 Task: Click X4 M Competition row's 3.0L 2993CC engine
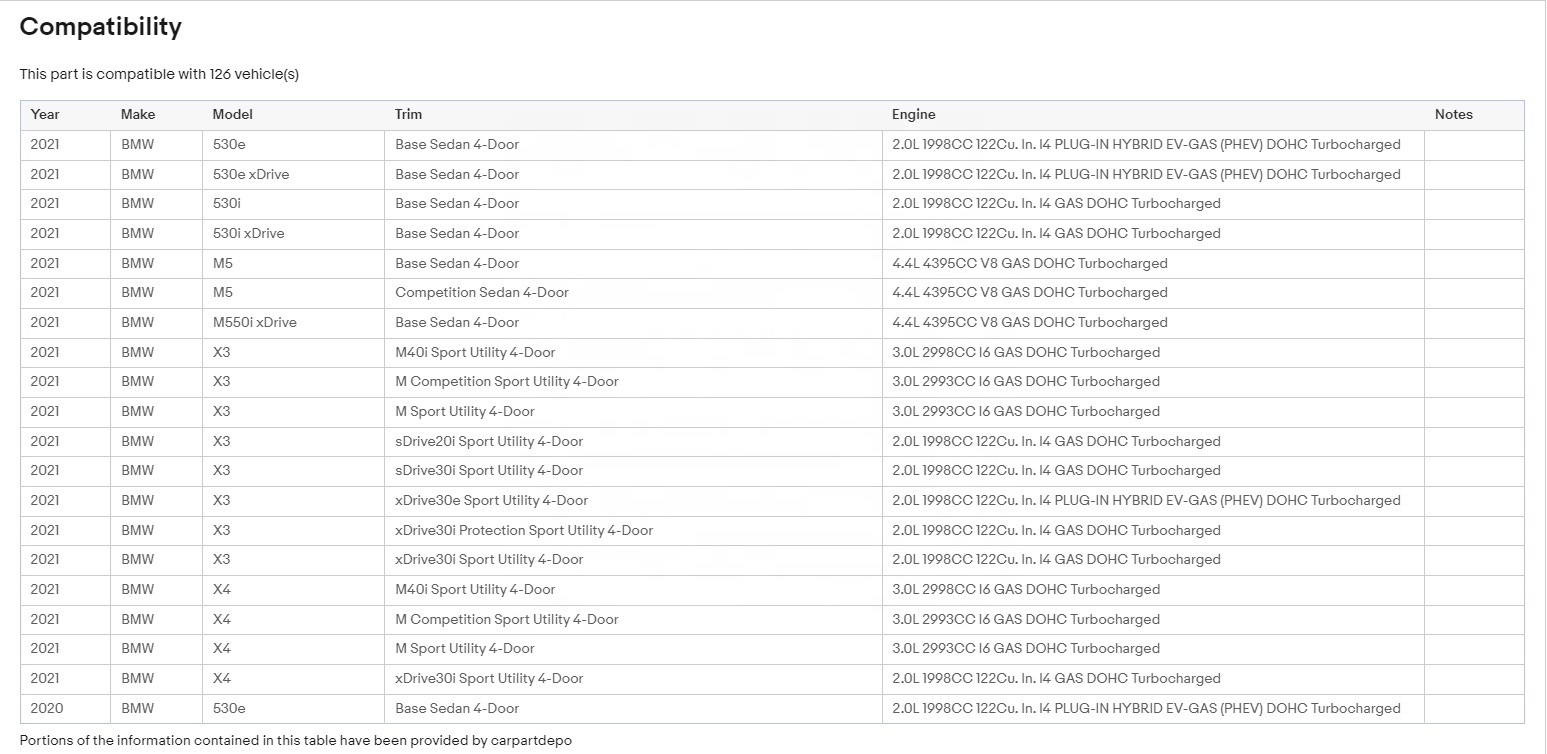1026,619
